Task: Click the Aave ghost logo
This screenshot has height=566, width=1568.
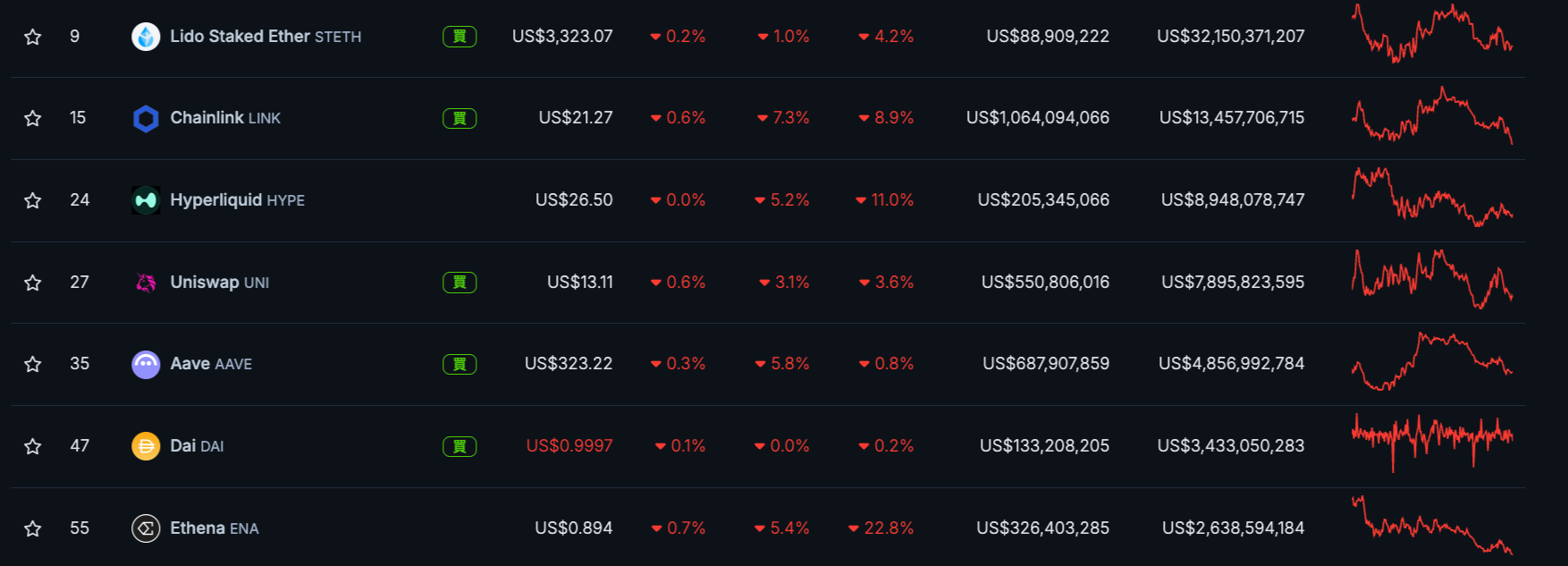Action: 146,364
